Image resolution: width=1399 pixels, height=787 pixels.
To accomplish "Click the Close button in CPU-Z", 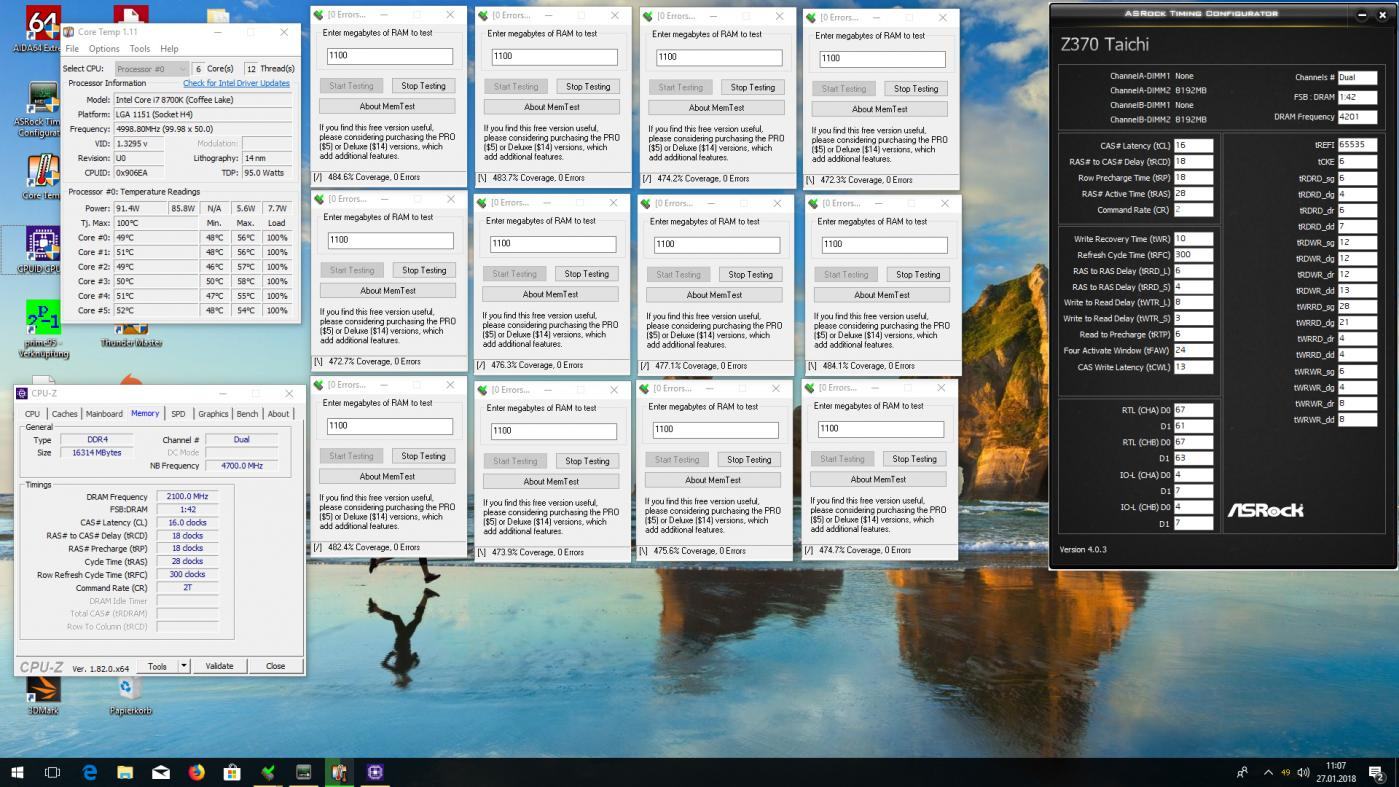I will point(275,666).
